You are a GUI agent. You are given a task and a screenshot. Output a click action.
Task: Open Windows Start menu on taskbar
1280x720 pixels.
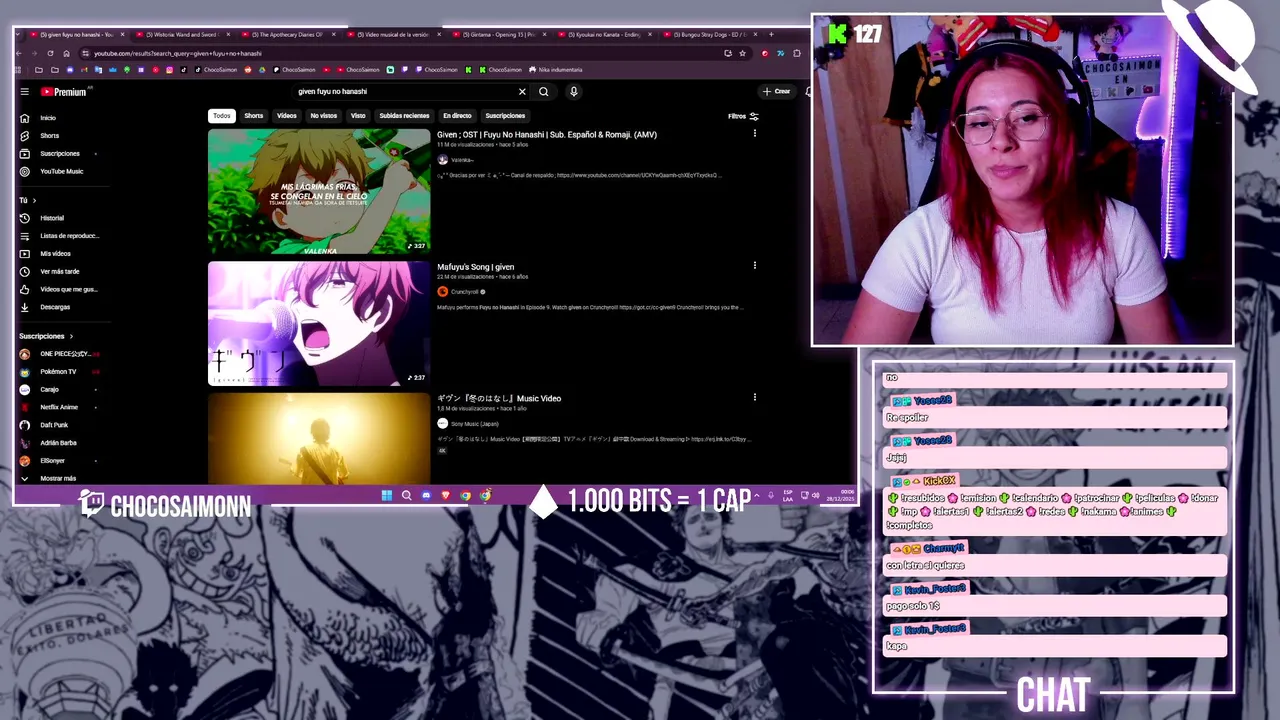coord(386,495)
